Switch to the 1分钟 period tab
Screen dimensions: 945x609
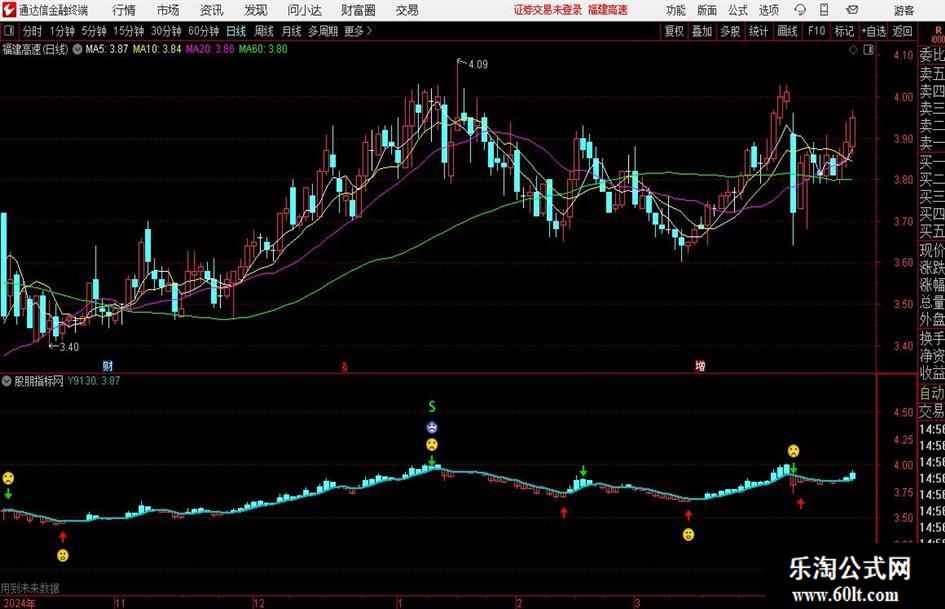(61, 31)
